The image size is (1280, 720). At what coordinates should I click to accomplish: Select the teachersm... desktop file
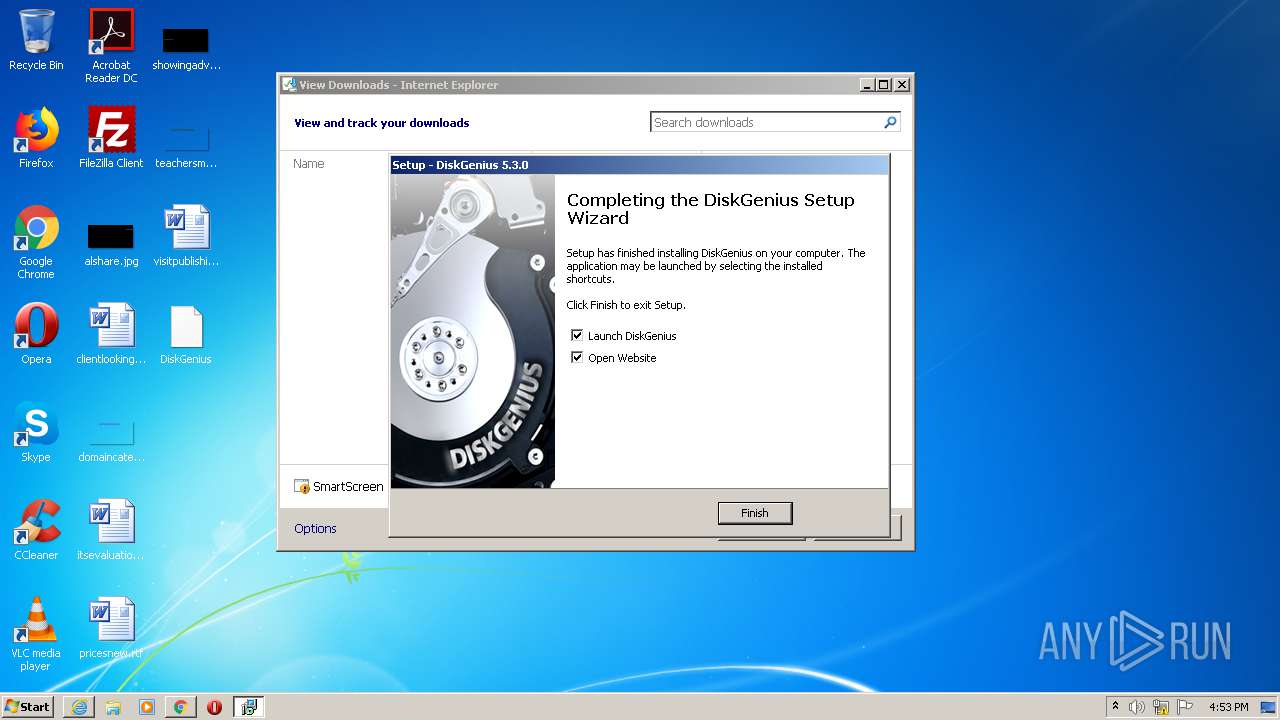pyautogui.click(x=186, y=146)
